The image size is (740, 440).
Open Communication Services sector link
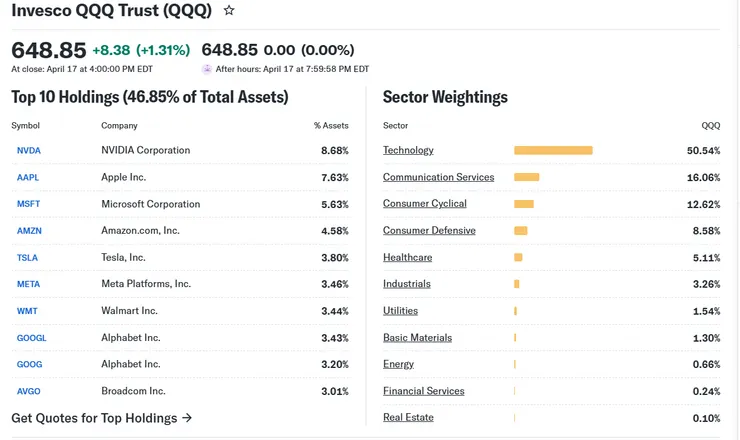(x=438, y=177)
